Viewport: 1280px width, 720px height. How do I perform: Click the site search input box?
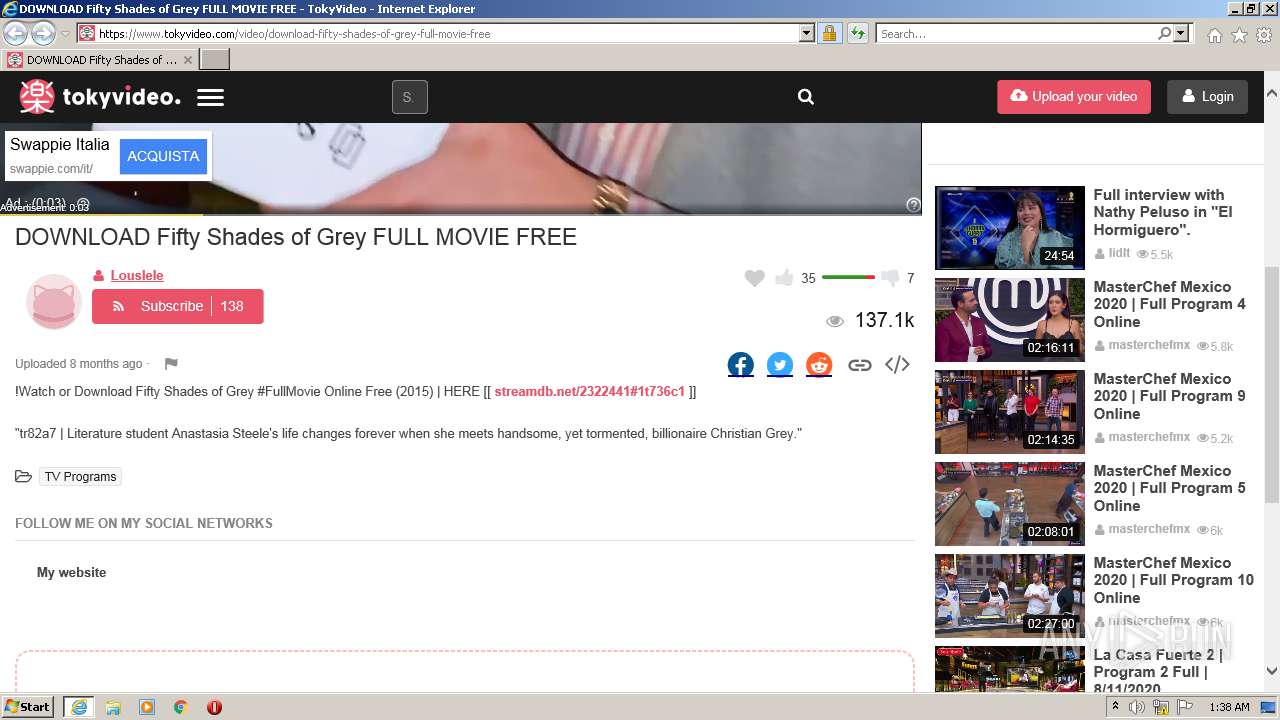pyautogui.click(x=409, y=97)
